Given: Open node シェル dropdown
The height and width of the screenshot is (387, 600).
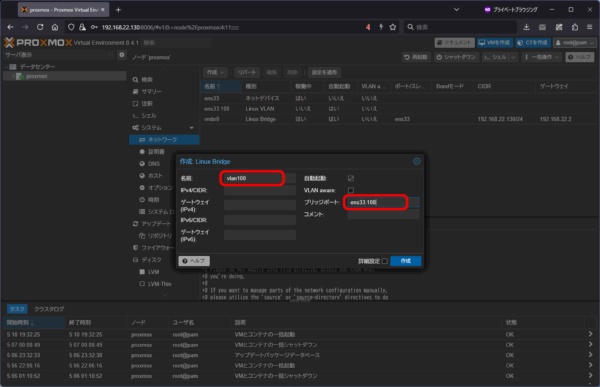Looking at the screenshot, I should pos(500,57).
